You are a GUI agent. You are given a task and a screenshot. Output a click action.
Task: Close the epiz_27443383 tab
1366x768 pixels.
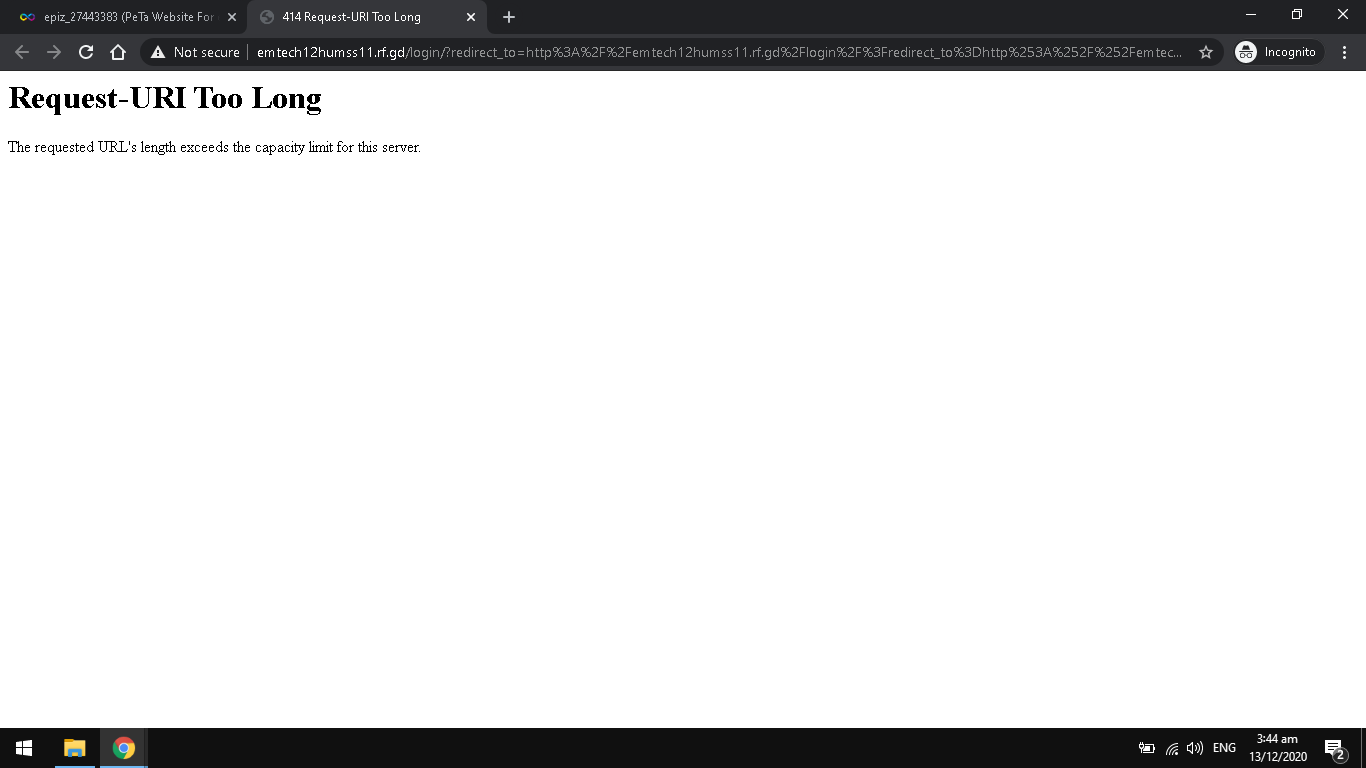(232, 17)
